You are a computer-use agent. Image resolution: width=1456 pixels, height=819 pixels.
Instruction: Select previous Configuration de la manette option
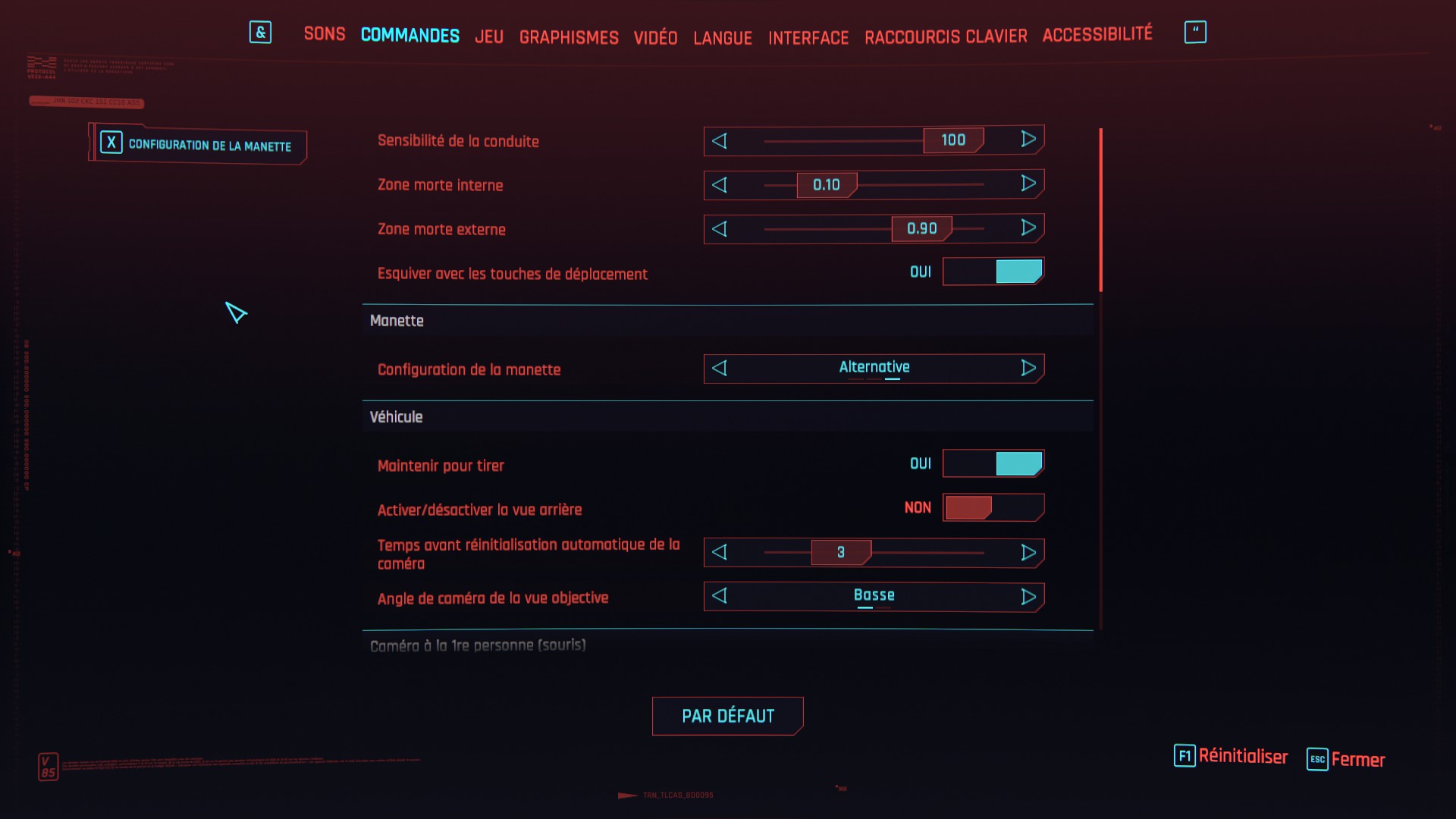coord(720,369)
